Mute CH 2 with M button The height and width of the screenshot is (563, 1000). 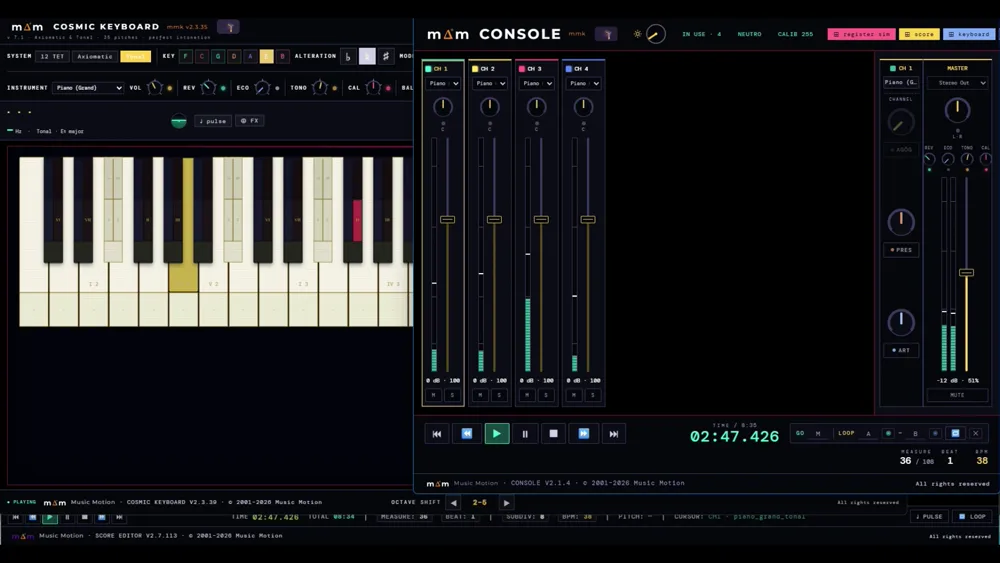tap(480, 395)
